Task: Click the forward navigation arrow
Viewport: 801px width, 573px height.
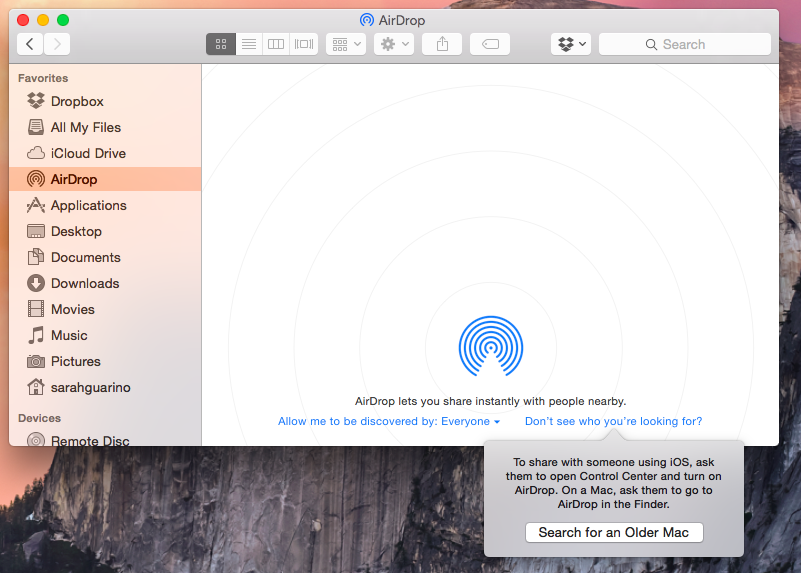Action: pos(57,44)
